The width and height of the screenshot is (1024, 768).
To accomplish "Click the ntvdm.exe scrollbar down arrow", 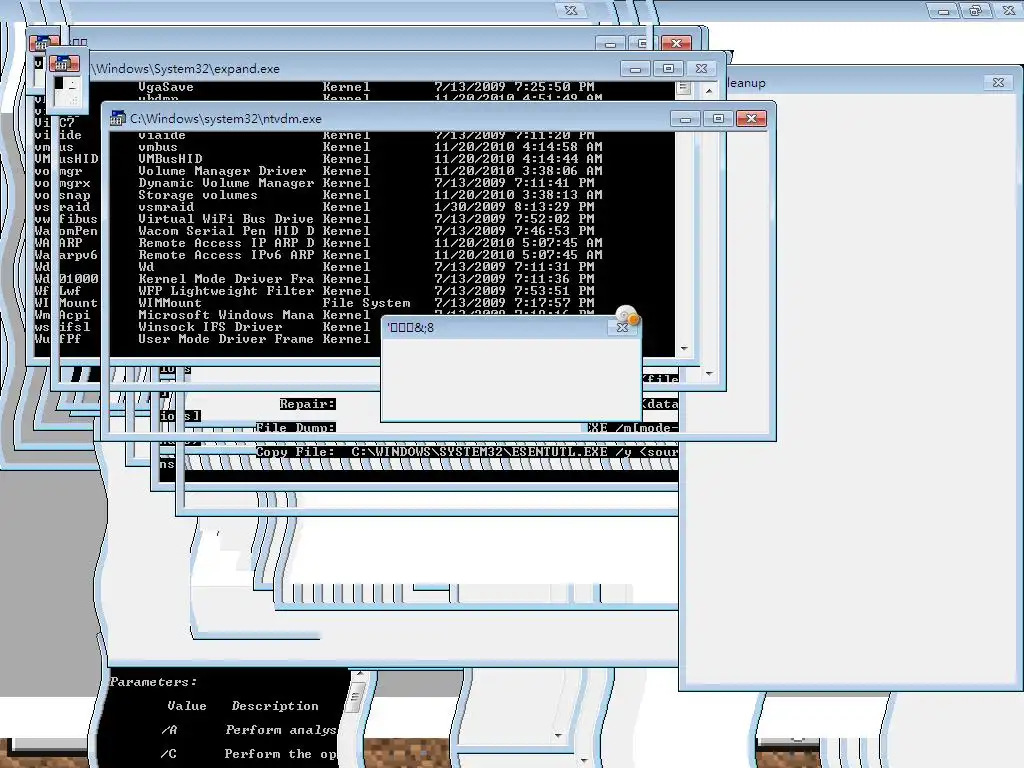I will (684, 349).
